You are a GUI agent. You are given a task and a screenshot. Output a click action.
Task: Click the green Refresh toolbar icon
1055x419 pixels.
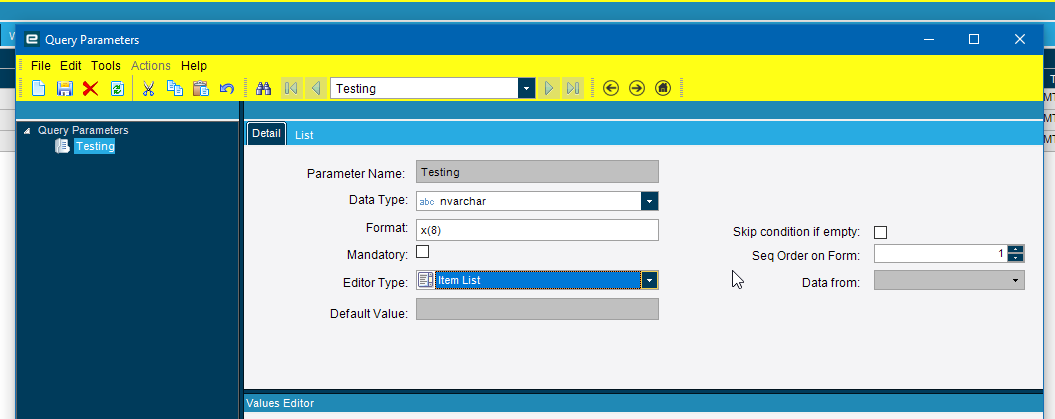coord(117,88)
